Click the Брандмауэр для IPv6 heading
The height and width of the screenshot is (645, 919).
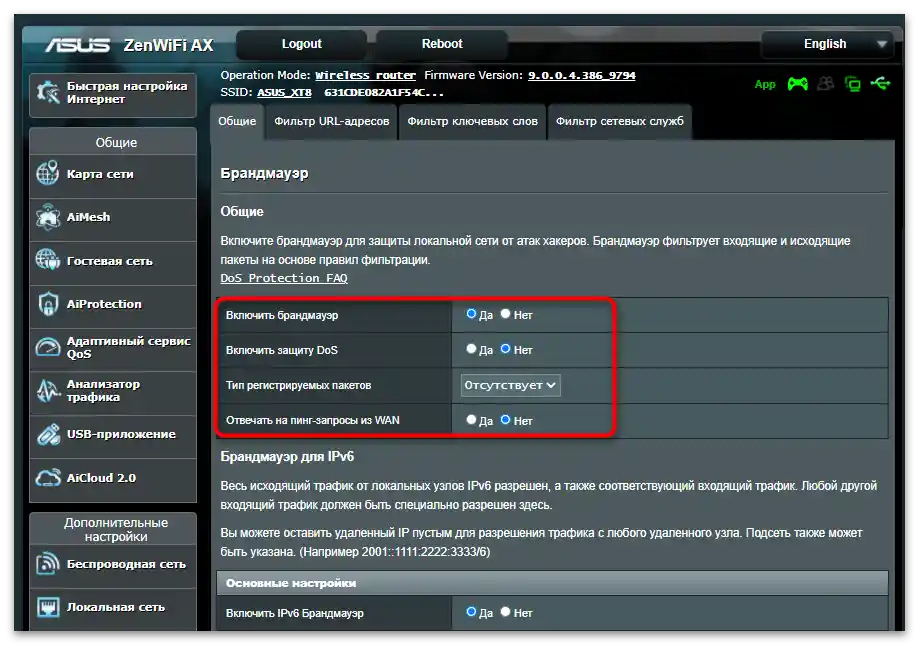tap(287, 456)
